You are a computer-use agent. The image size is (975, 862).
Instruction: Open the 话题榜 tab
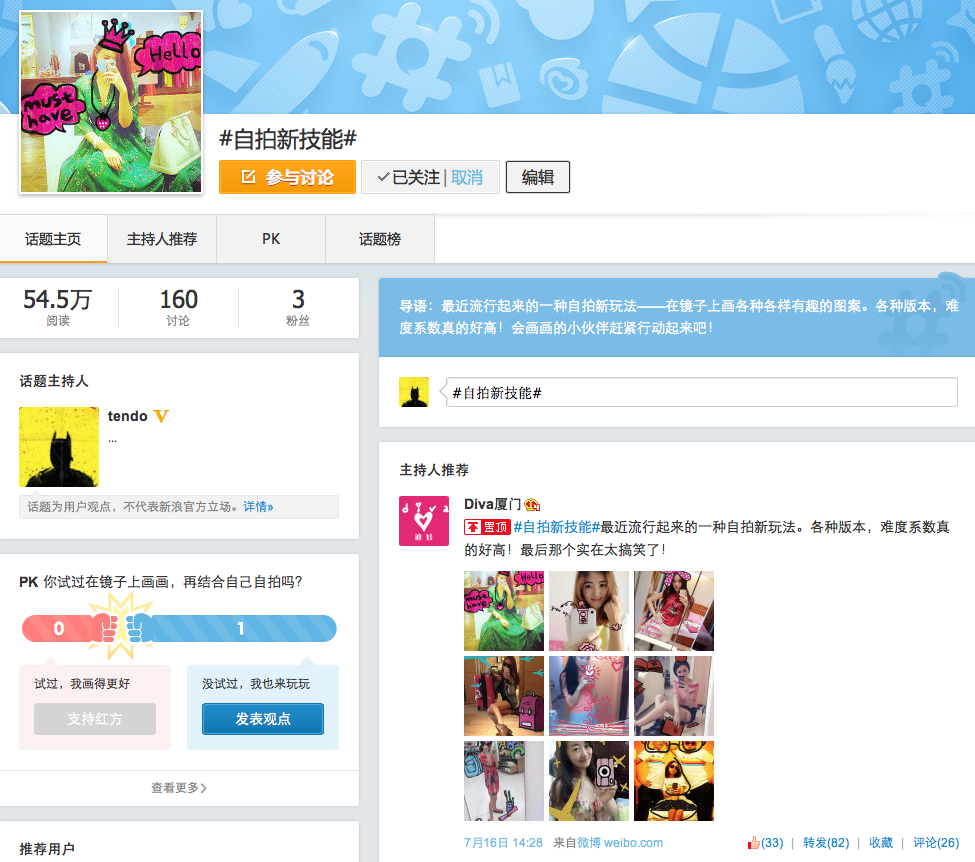point(380,239)
